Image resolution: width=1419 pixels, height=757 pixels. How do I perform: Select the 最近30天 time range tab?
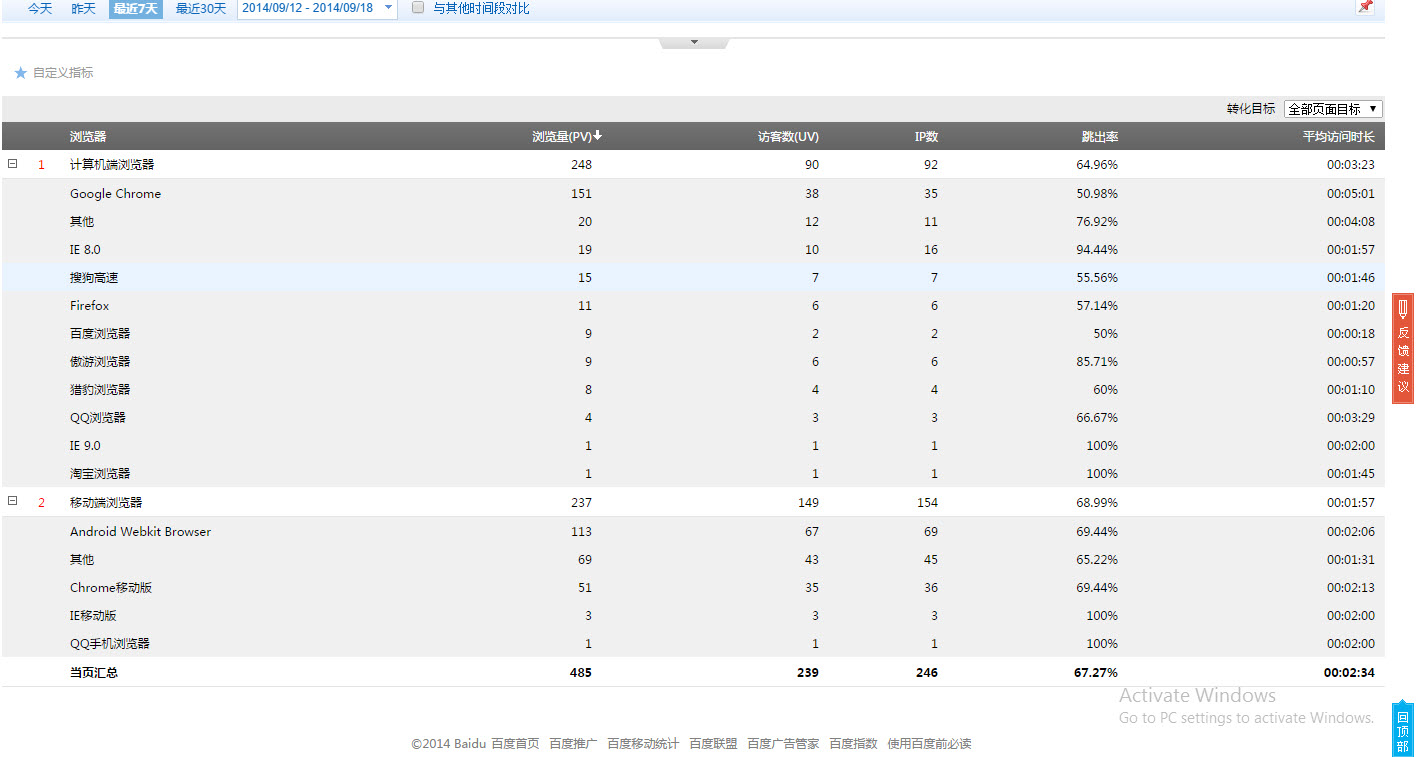pos(201,8)
